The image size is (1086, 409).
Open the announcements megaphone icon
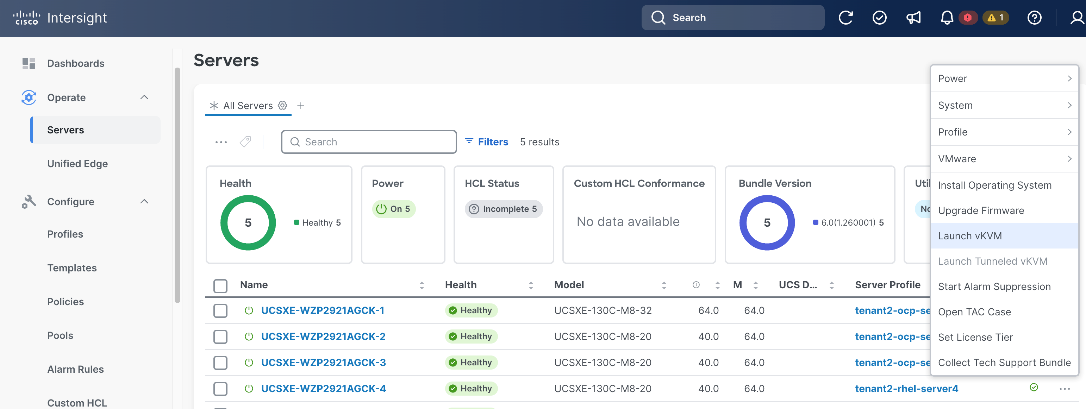(x=914, y=18)
